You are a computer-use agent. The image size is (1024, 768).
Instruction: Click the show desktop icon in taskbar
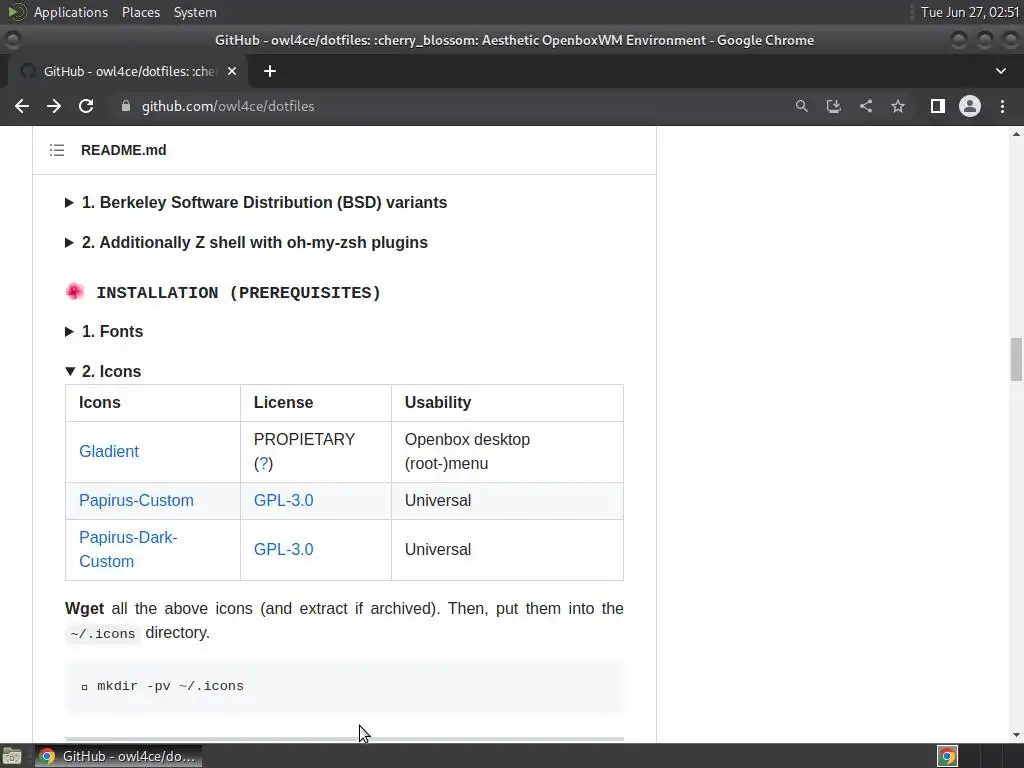coord(12,756)
